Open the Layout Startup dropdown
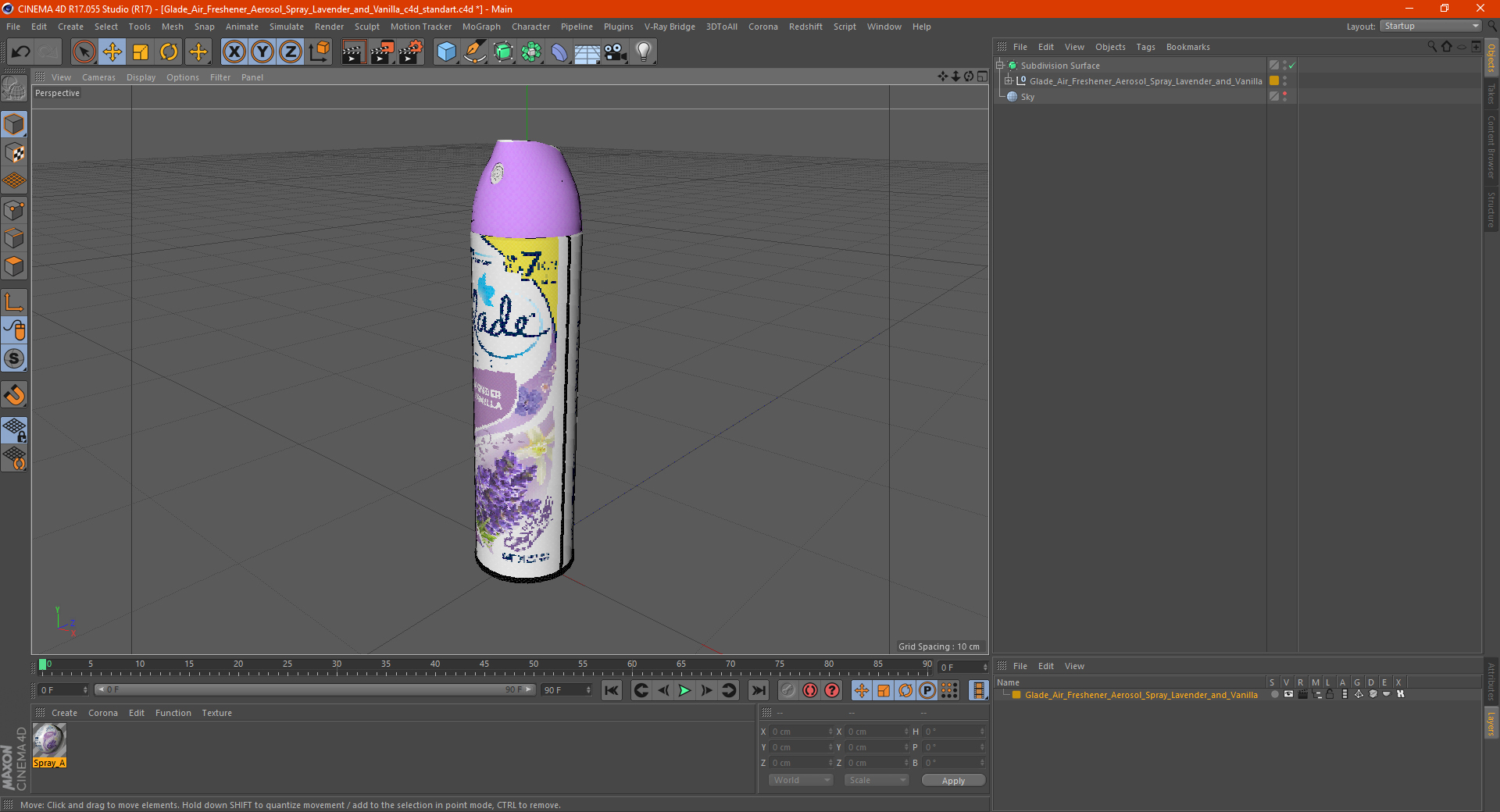Viewport: 1500px width, 812px height. tap(1430, 26)
